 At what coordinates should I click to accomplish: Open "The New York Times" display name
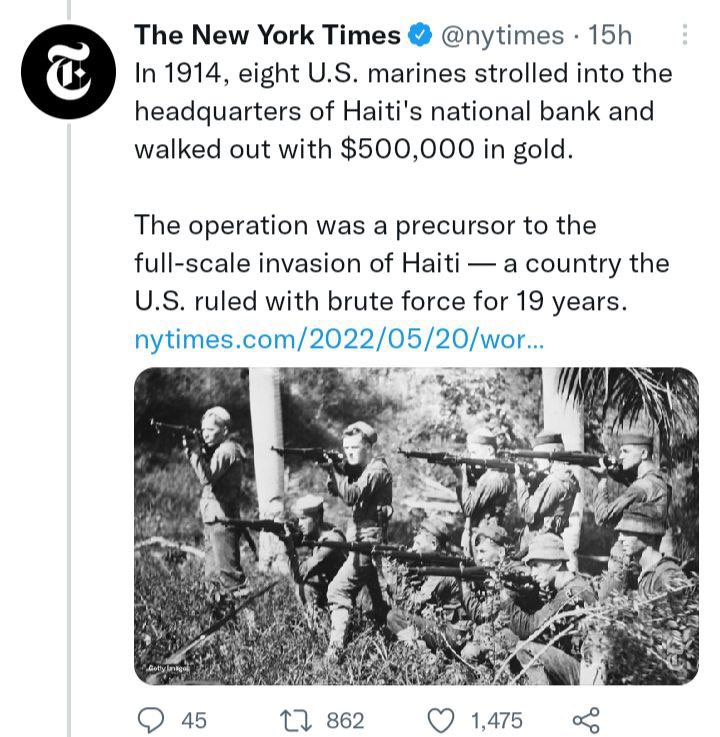(267, 36)
